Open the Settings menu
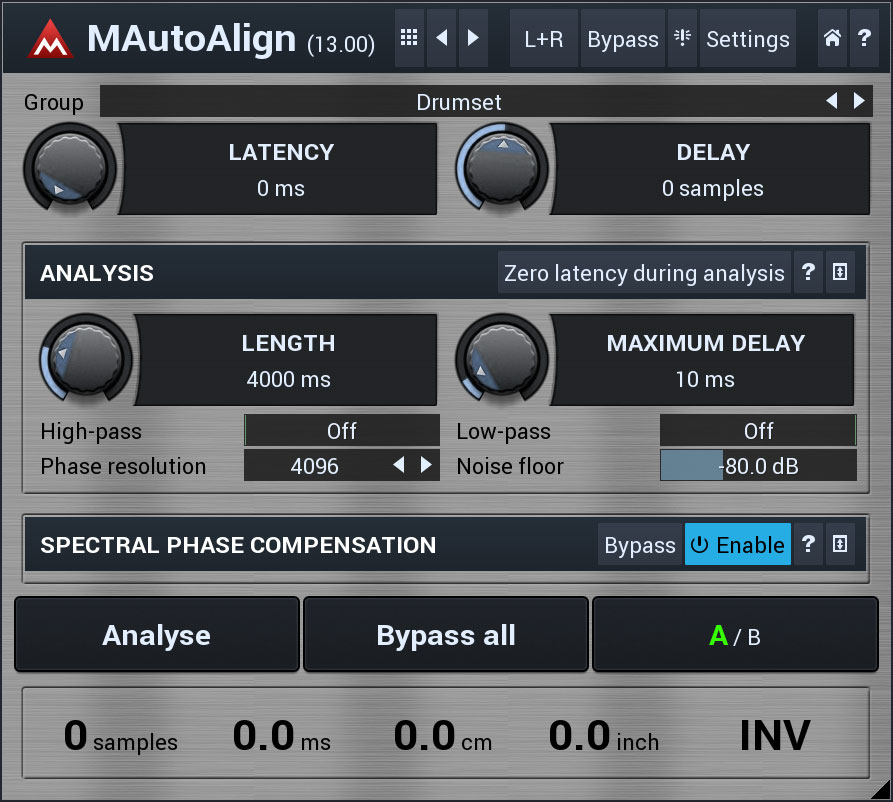This screenshot has width=893, height=802. [747, 39]
